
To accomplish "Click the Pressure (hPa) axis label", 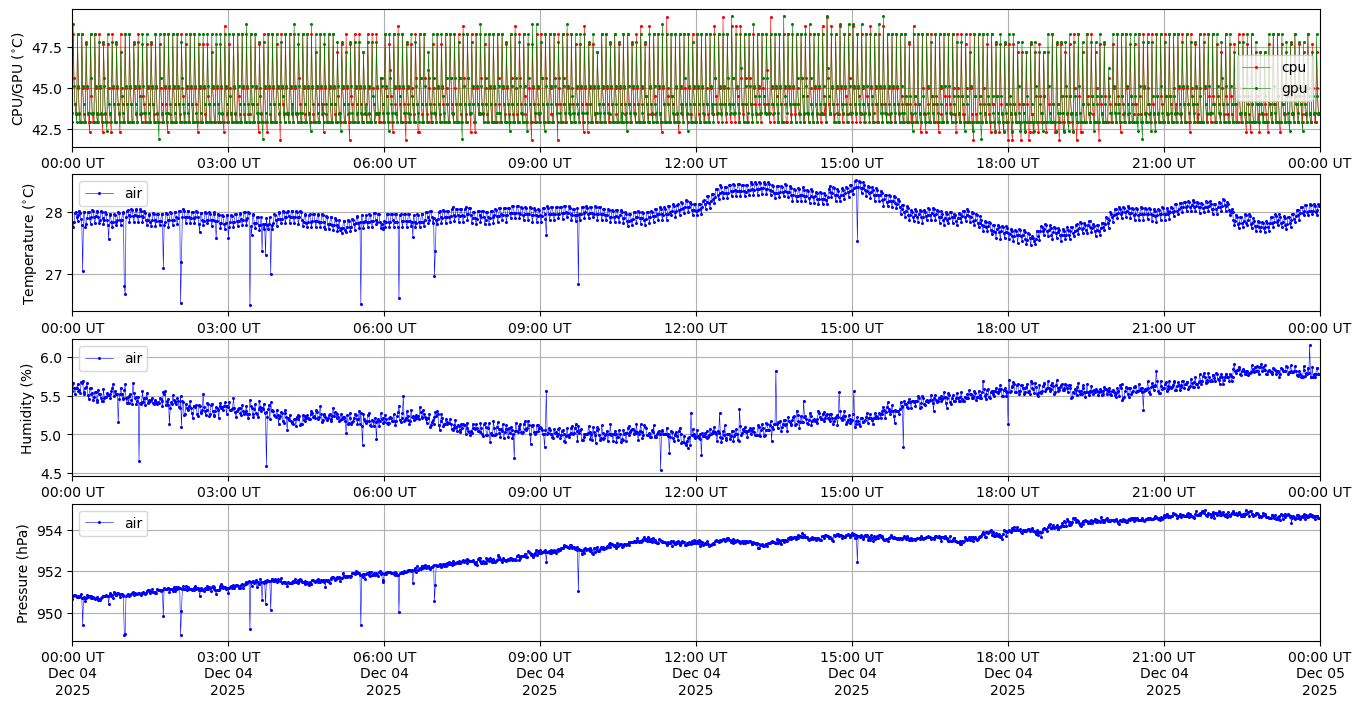I will click(22, 573).
